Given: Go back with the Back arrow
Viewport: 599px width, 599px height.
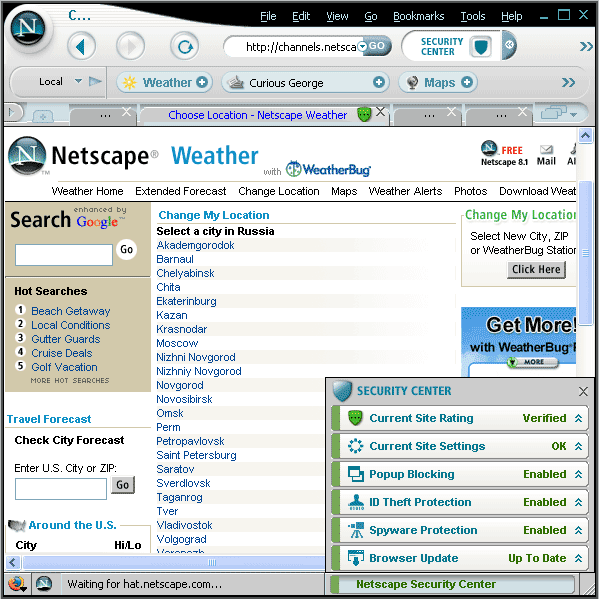Looking at the screenshot, I should 81,47.
